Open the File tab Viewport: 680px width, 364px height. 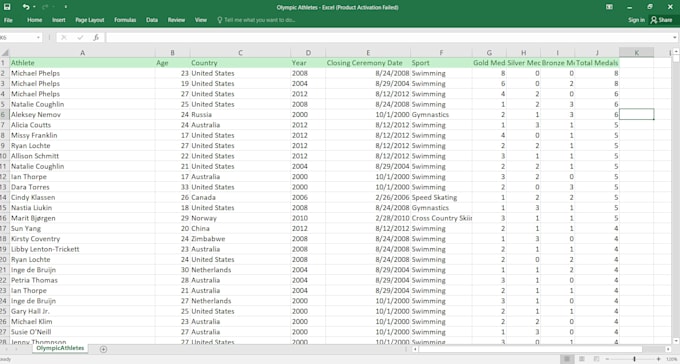[8, 20]
